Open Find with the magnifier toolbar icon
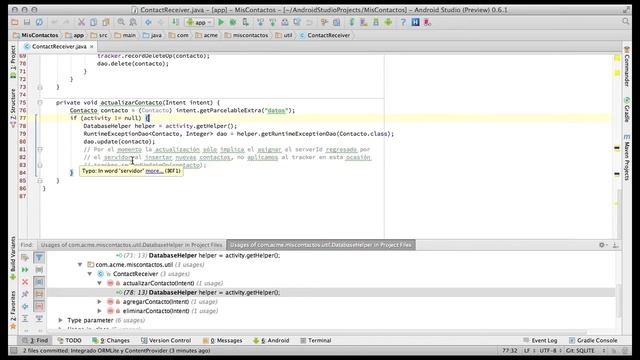 (x=121, y=22)
